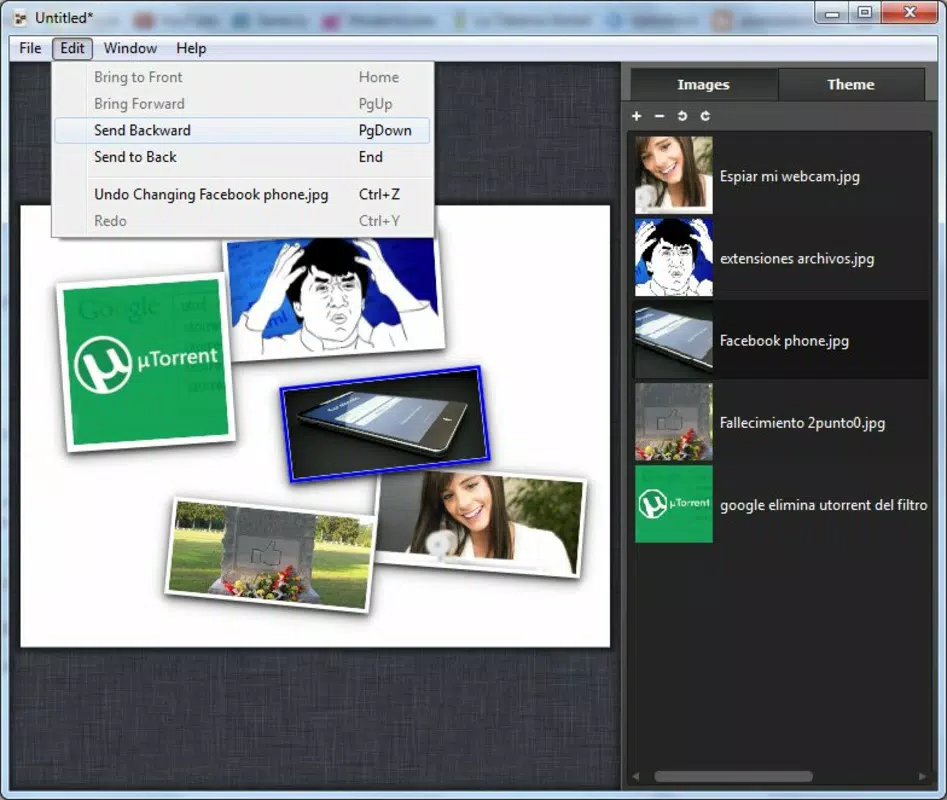
Task: Close the Untitled window
Action: 910,13
